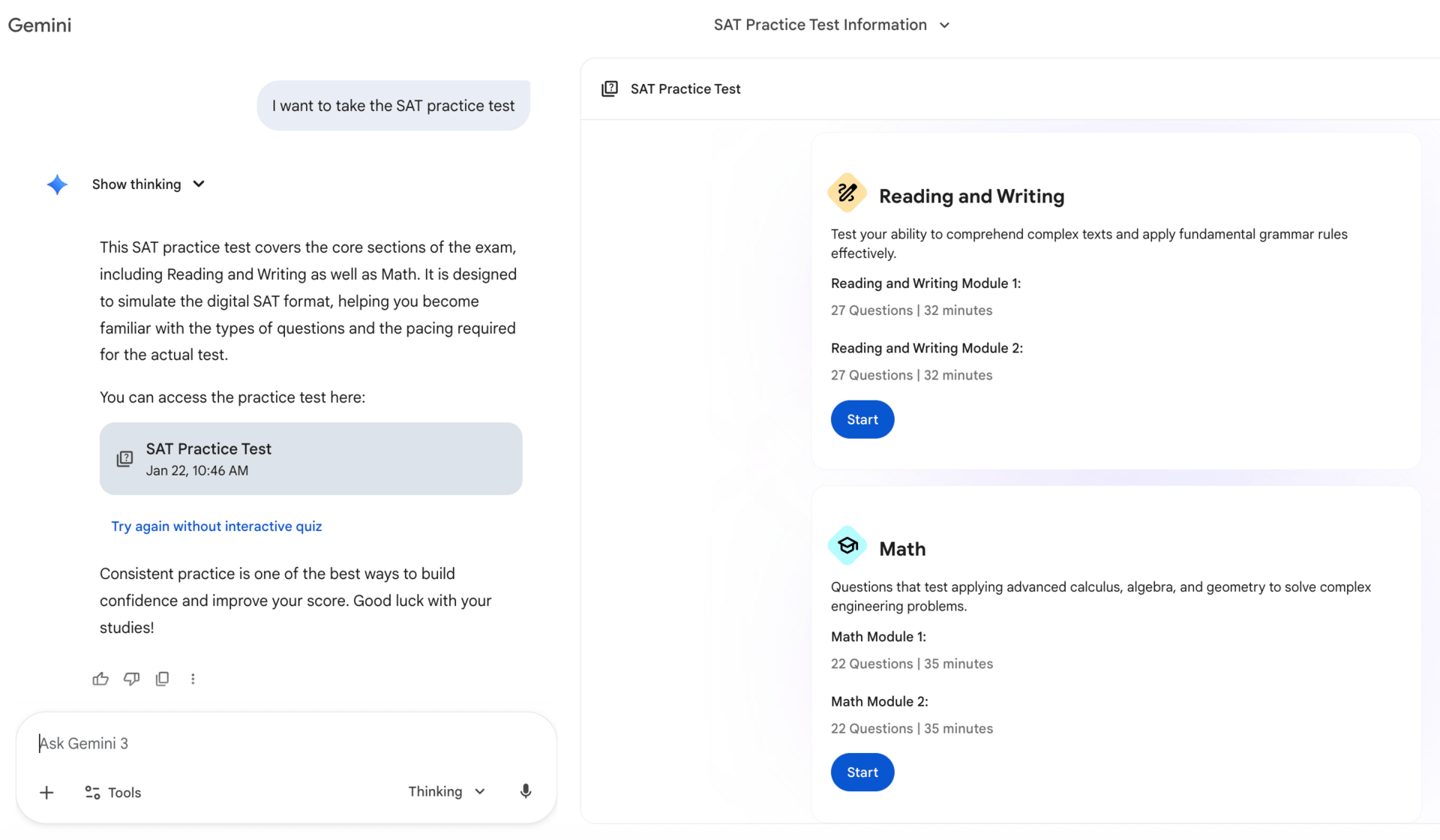Click the Reading and Writing pencil icon
This screenshot has height=840, width=1440.
pyautogui.click(x=847, y=193)
